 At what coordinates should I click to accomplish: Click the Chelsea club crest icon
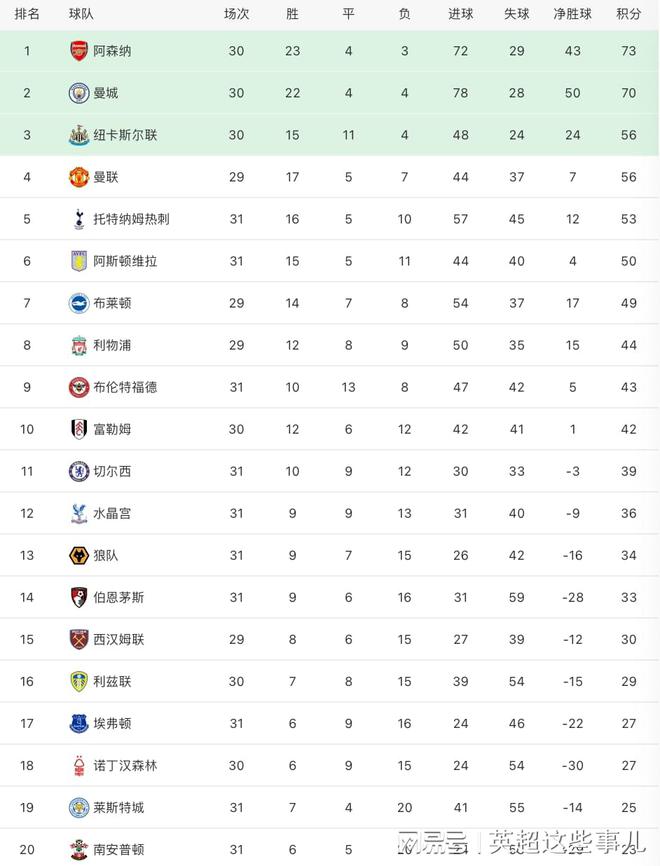click(x=79, y=471)
